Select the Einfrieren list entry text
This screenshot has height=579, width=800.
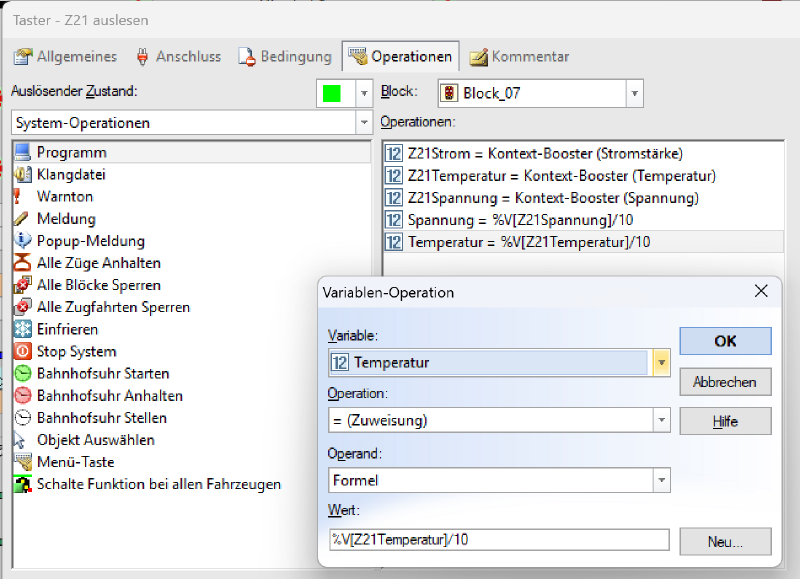67,329
